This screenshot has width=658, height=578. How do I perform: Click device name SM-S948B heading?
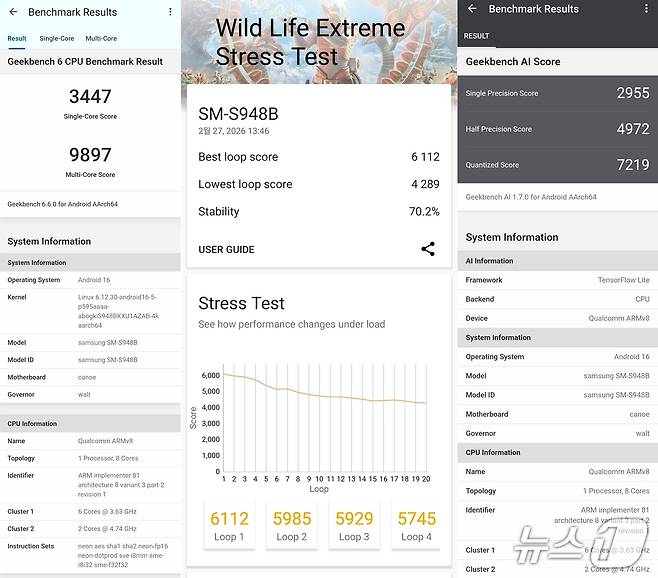[x=238, y=114]
